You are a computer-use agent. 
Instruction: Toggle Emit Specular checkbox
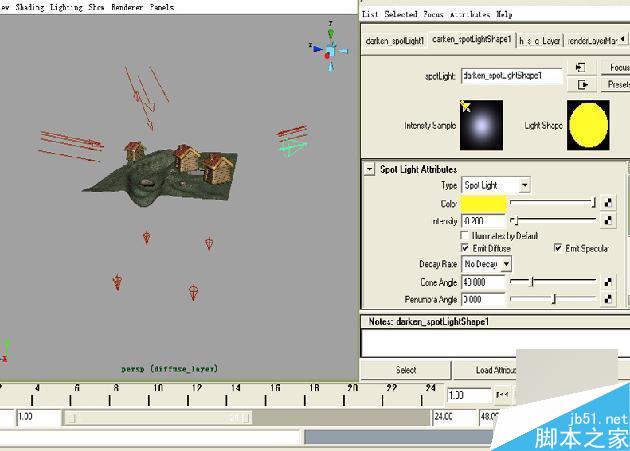click(558, 248)
